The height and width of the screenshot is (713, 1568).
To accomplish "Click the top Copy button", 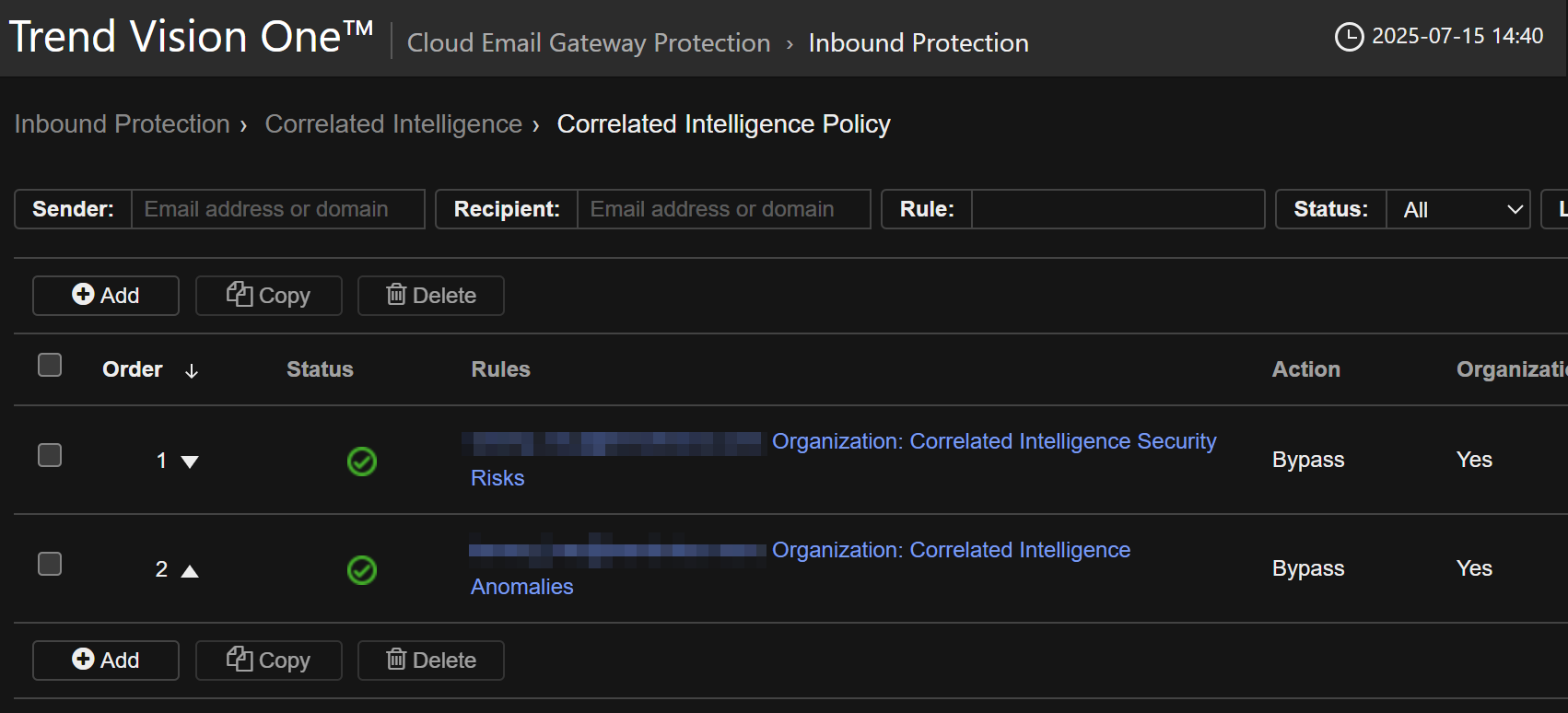I will [x=268, y=296].
